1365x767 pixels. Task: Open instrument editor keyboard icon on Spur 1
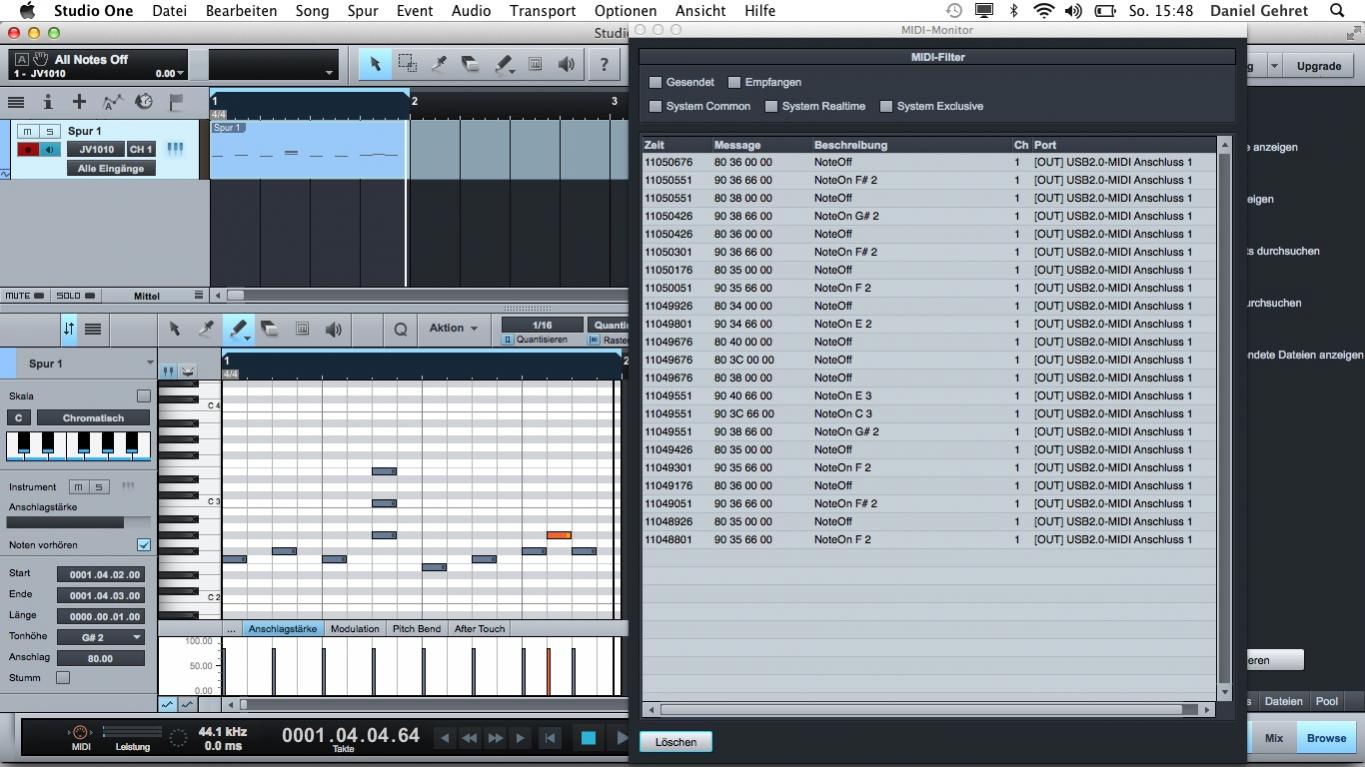(x=175, y=149)
